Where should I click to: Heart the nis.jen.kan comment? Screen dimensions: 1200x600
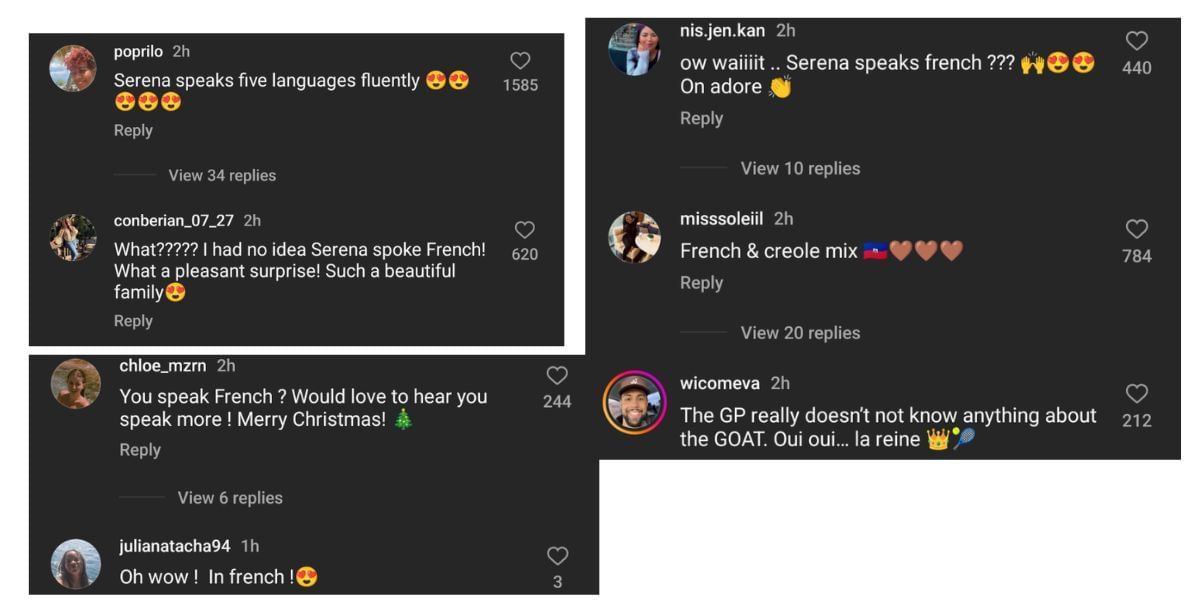[1137, 41]
